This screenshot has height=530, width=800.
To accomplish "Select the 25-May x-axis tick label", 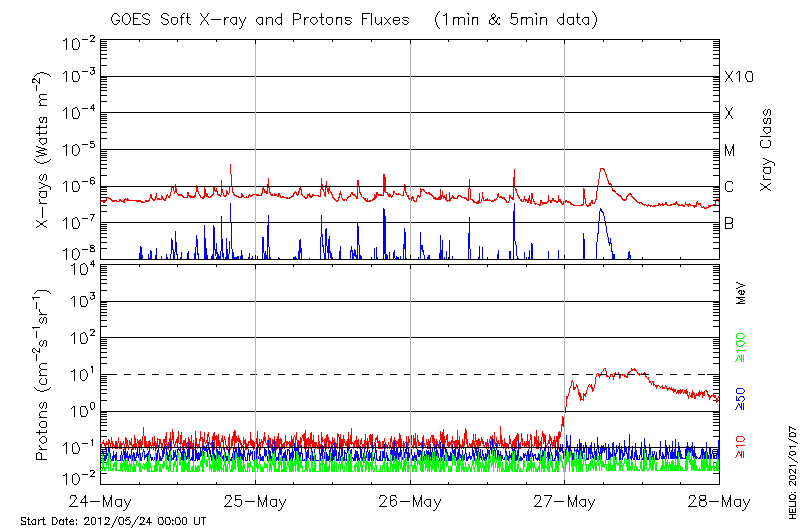I will point(256,500).
